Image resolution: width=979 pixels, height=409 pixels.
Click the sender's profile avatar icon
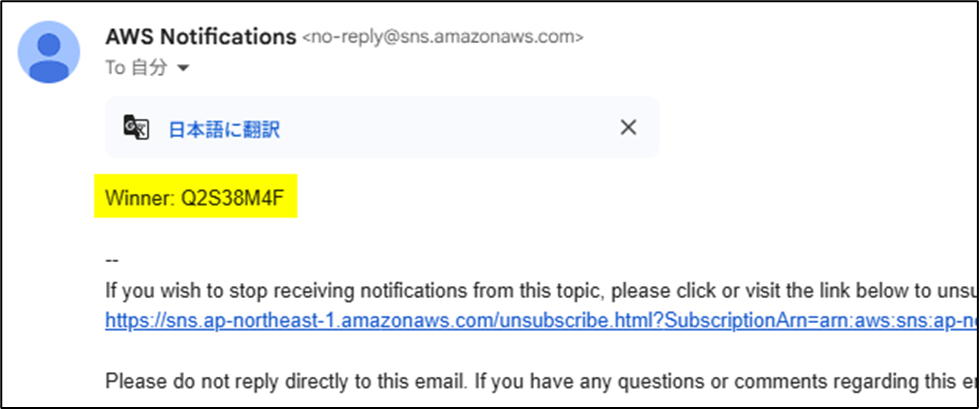point(49,51)
